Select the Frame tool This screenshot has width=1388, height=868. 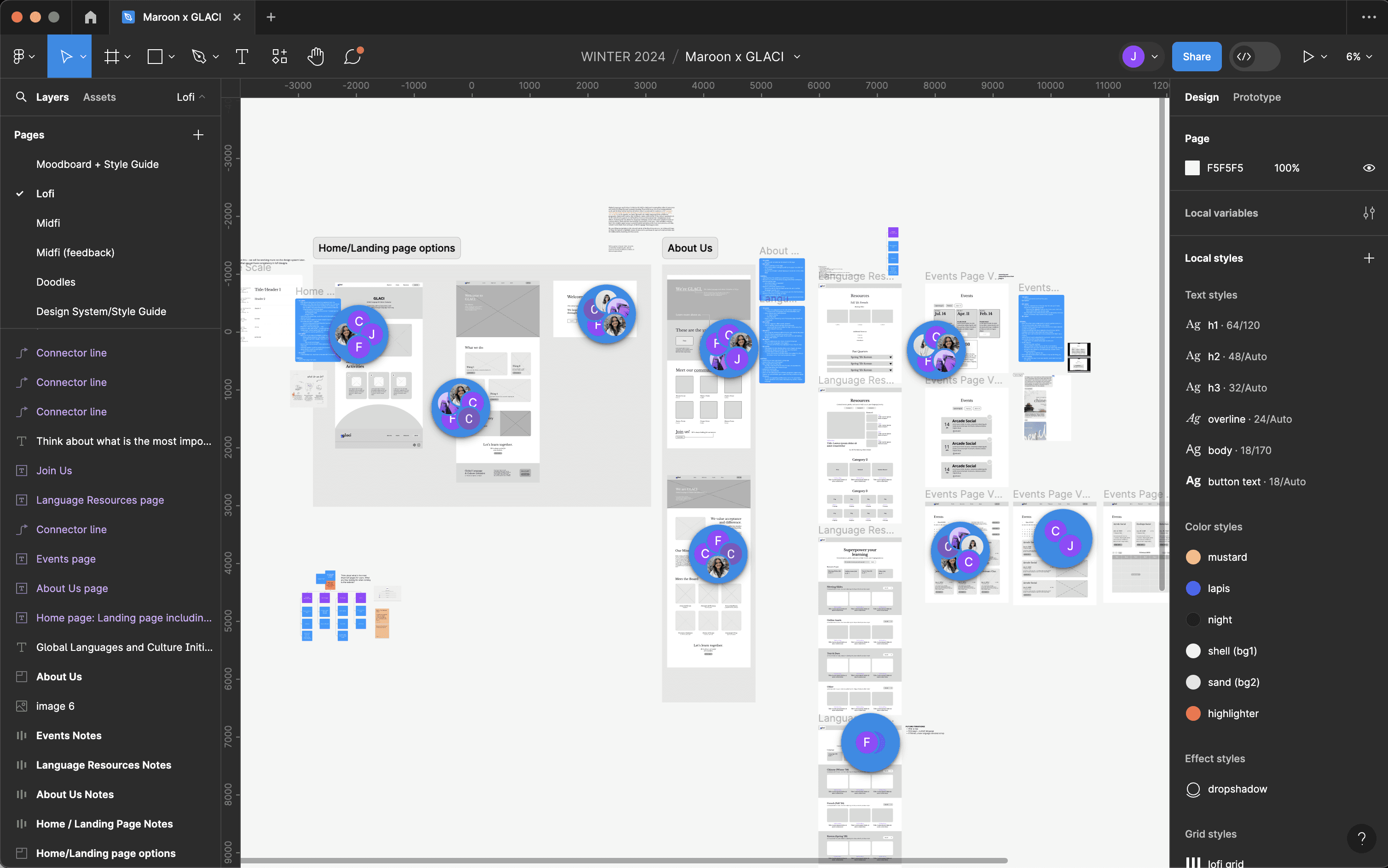click(x=112, y=56)
